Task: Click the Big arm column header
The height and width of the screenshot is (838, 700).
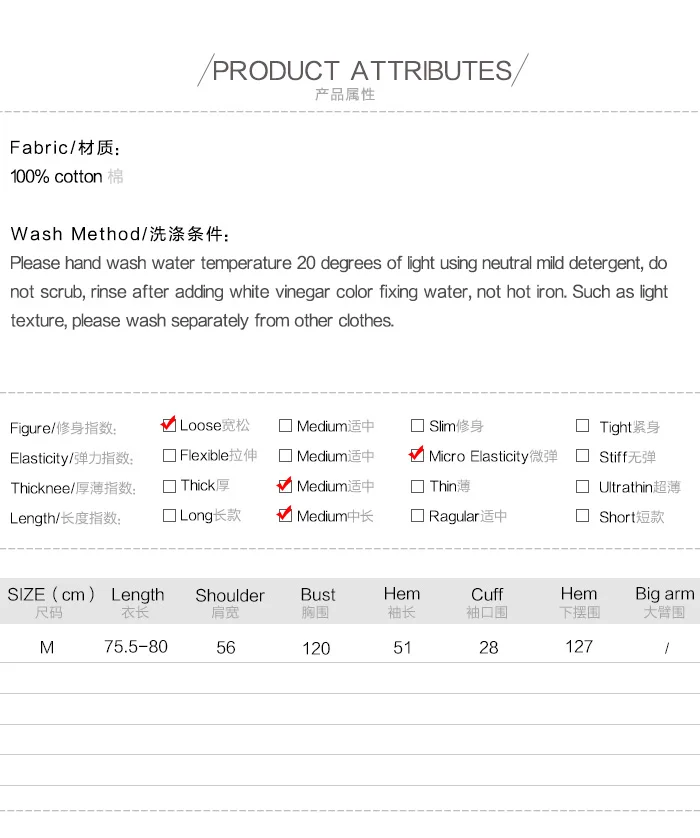Action: point(665,601)
